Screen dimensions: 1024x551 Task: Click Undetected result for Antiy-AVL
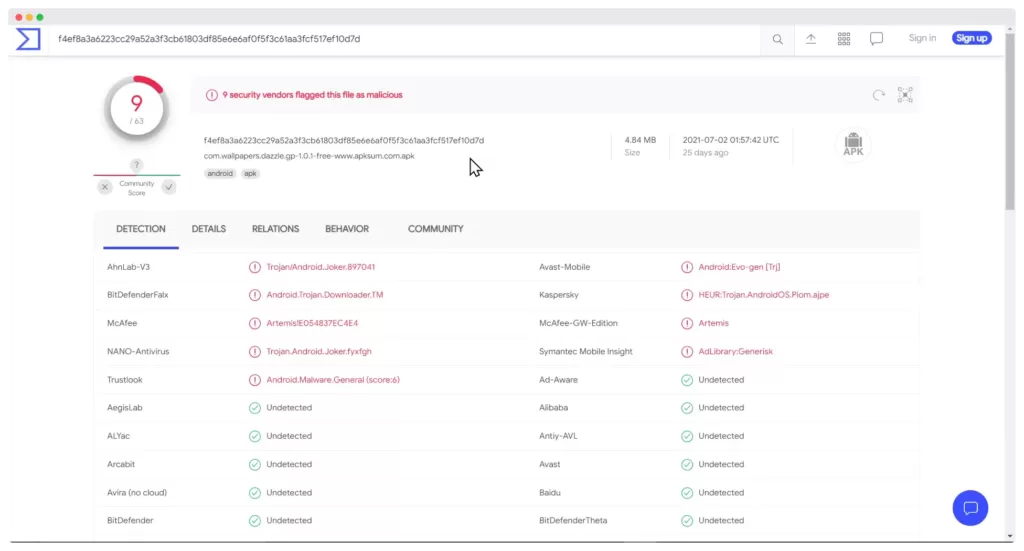[x=721, y=436]
